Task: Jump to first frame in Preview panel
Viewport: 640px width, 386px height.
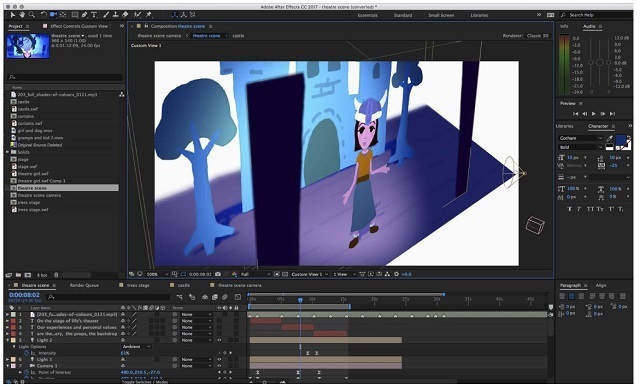Action: 576,114
